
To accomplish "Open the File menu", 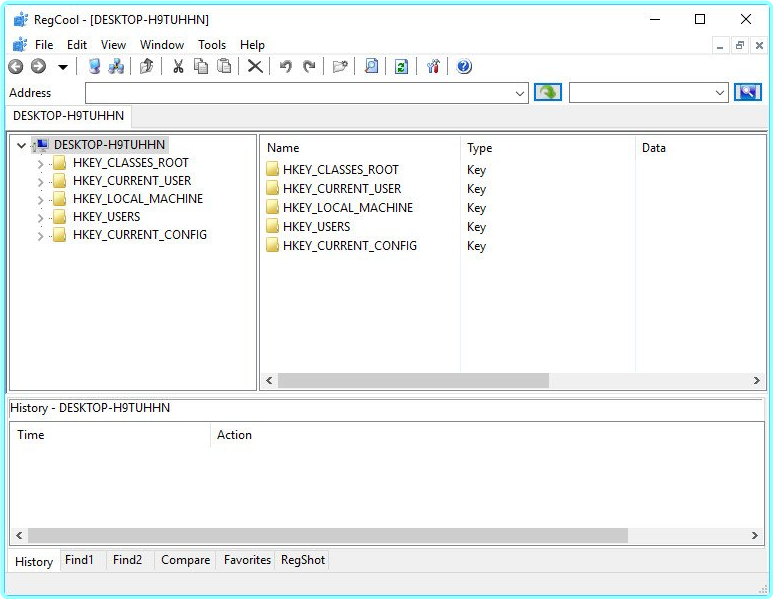I will (44, 45).
